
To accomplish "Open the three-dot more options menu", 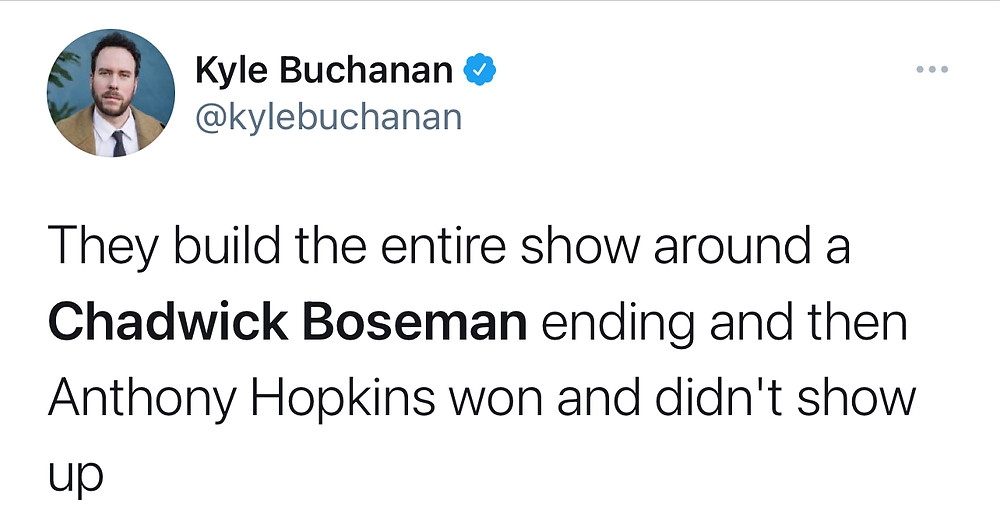I will pyautogui.click(x=932, y=69).
